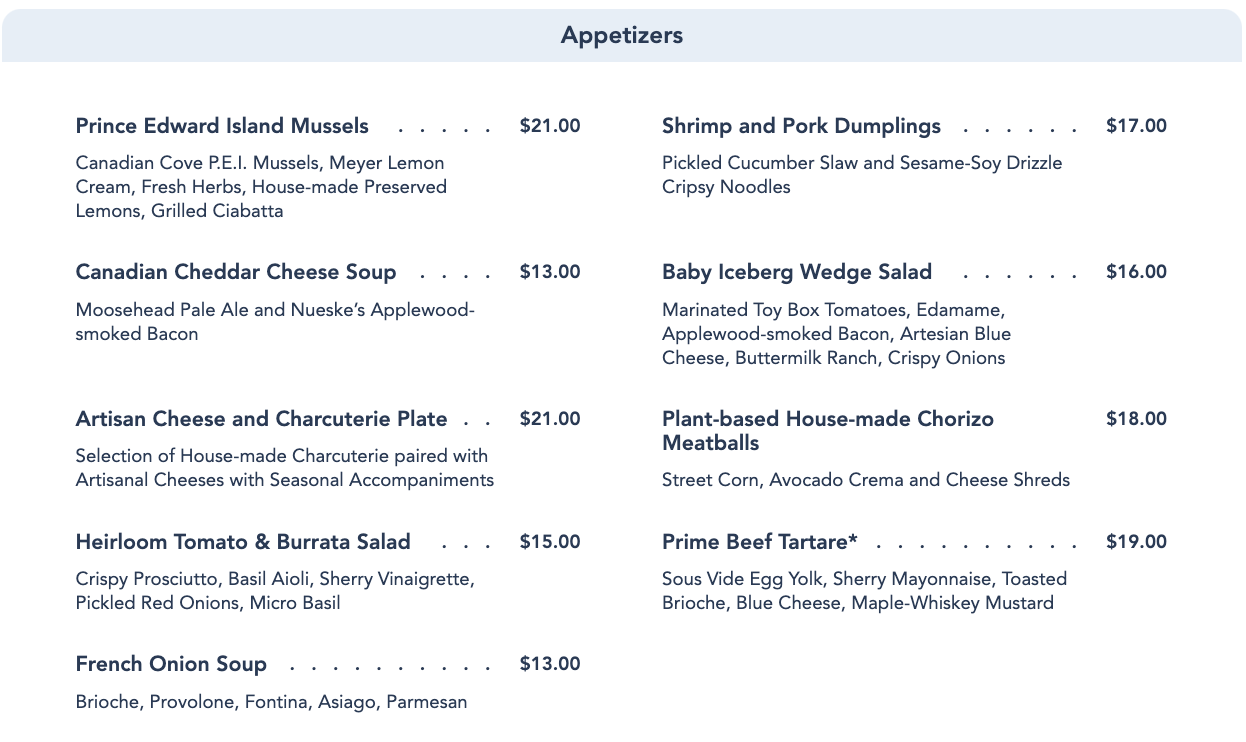The width and height of the screenshot is (1246, 742).
Task: Select the Baby Iceberg Wedge Salad title
Action: point(797,272)
